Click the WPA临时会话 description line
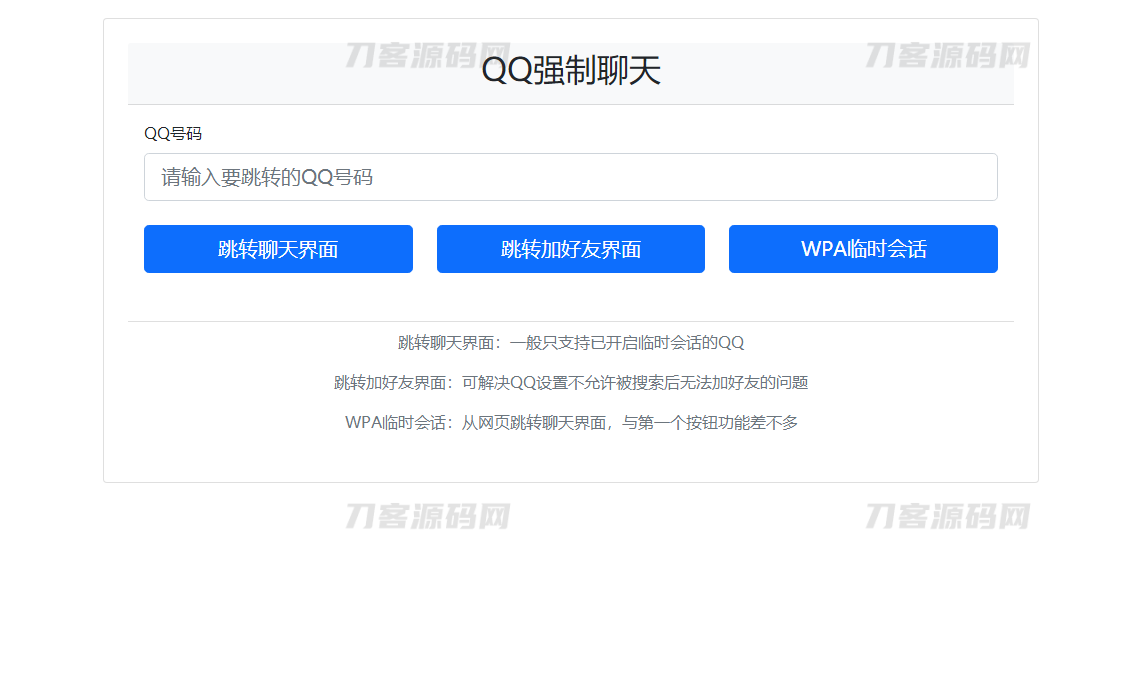Screen dimensions: 1144x694 (x=571, y=422)
